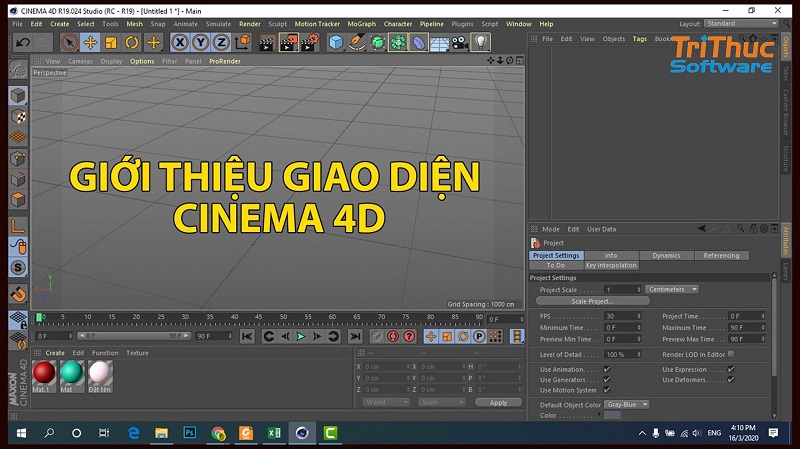
Task: Click the Light object bulb icon
Action: (481, 42)
